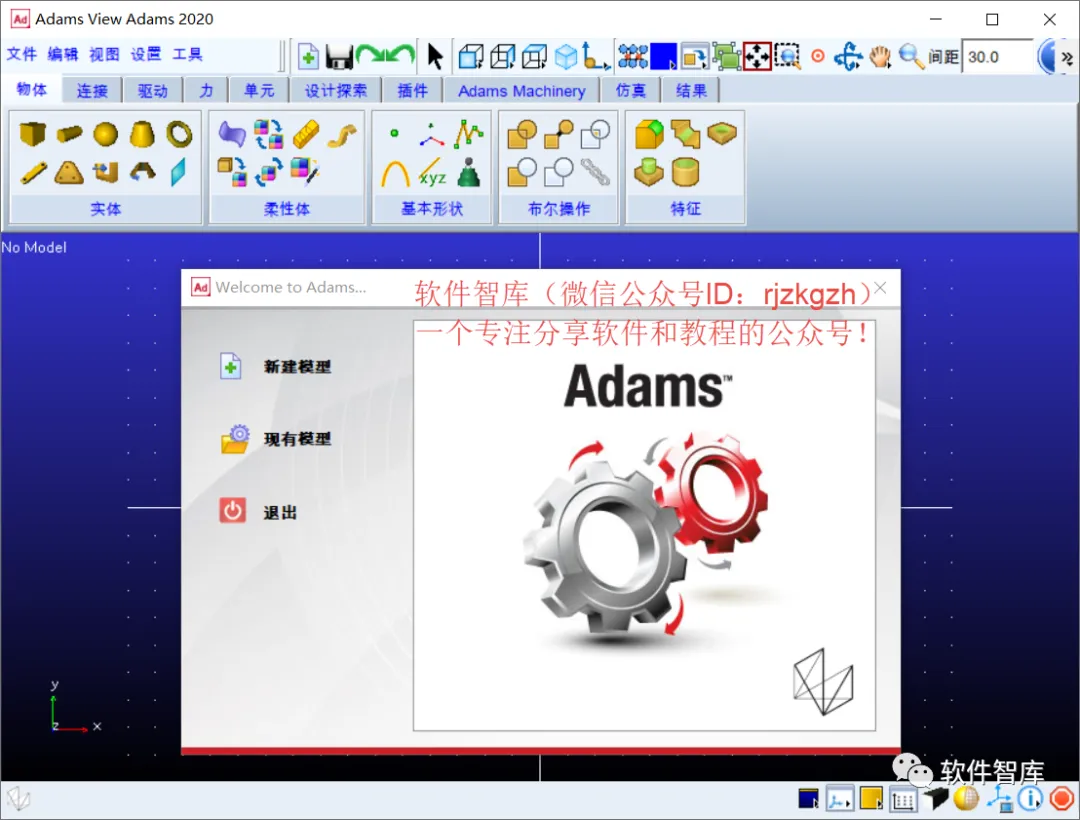Click the yellow ruler flexible body icon

[x=306, y=134]
